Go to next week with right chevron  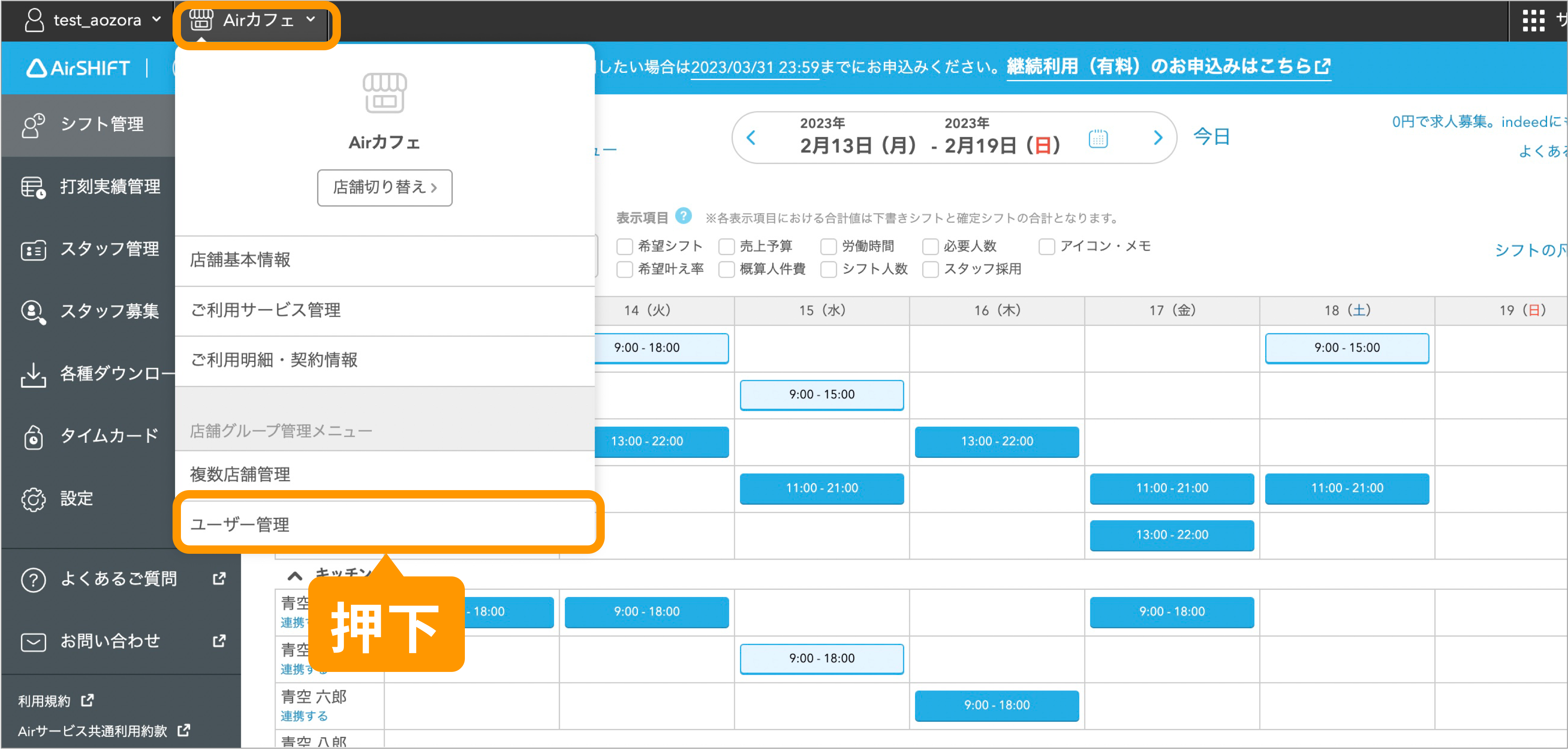1158,138
